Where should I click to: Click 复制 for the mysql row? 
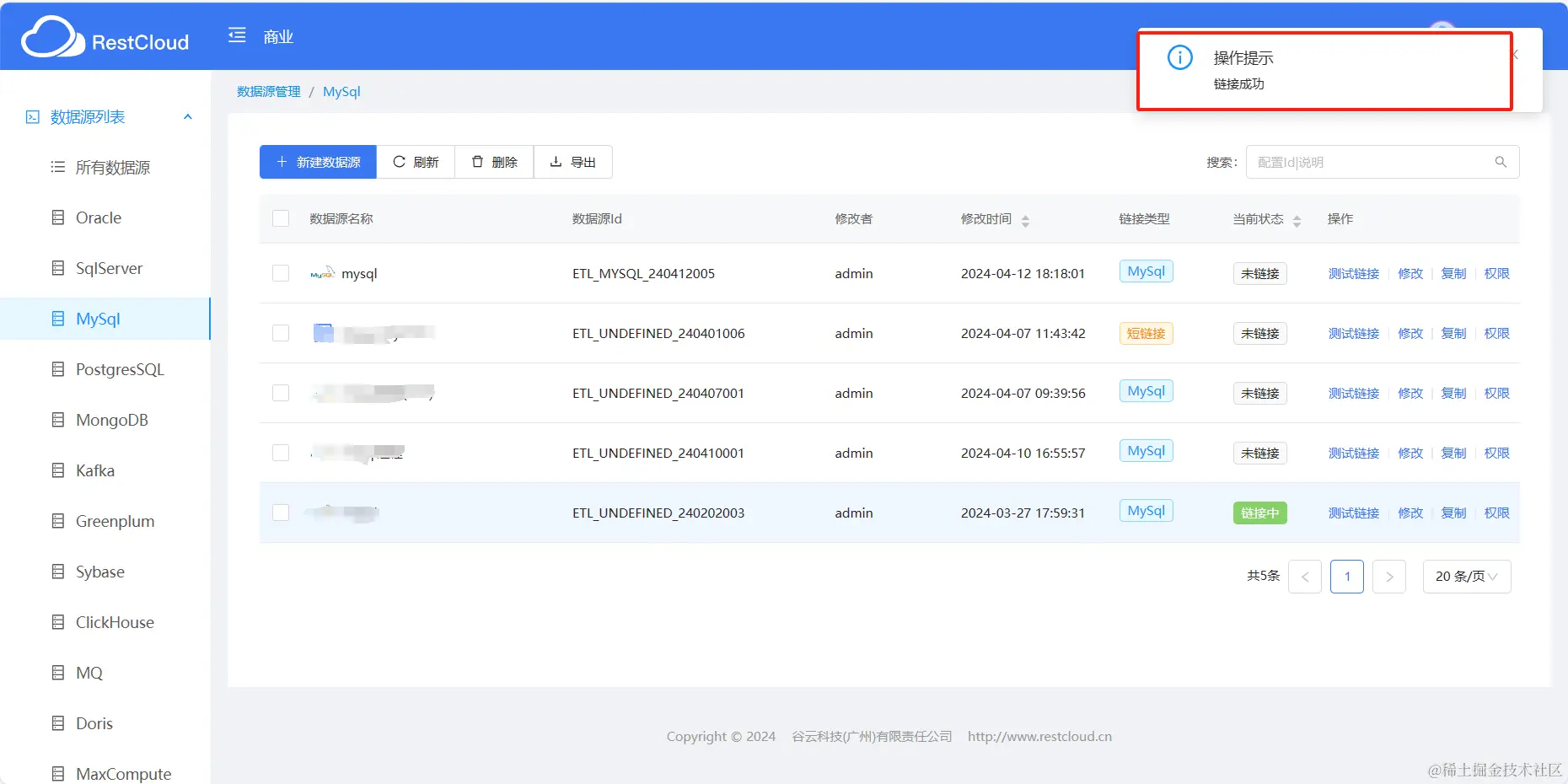1453,273
